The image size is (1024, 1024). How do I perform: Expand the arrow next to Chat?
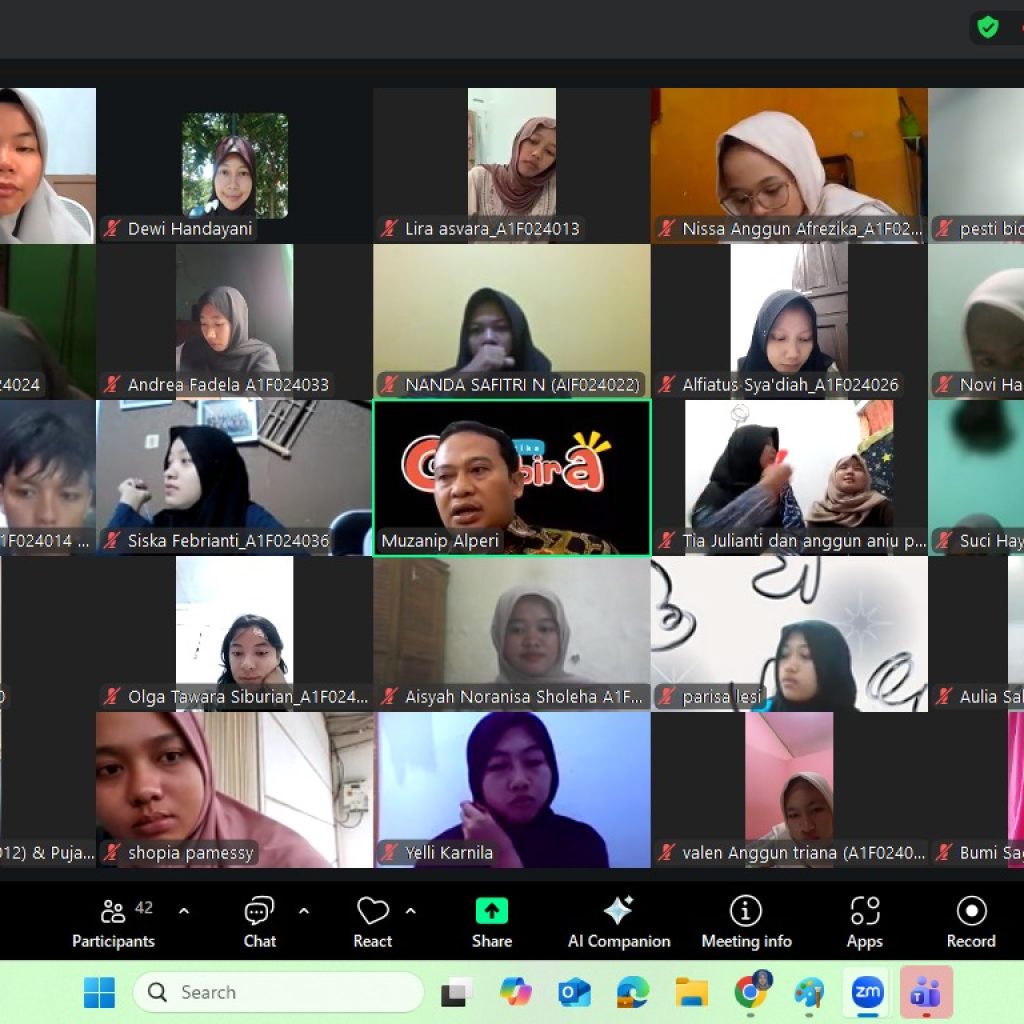pyautogui.click(x=304, y=911)
